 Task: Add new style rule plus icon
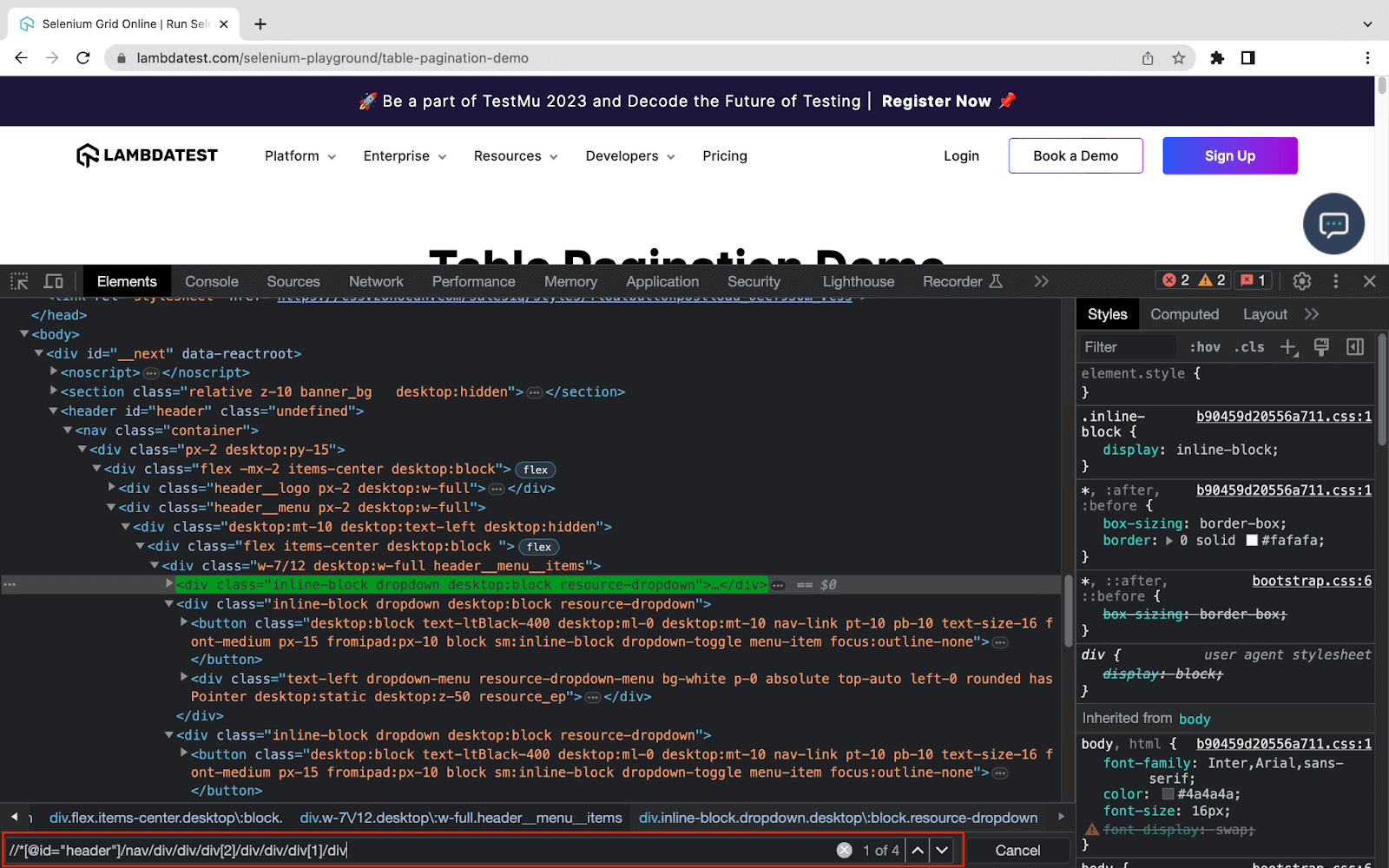pos(1289,347)
